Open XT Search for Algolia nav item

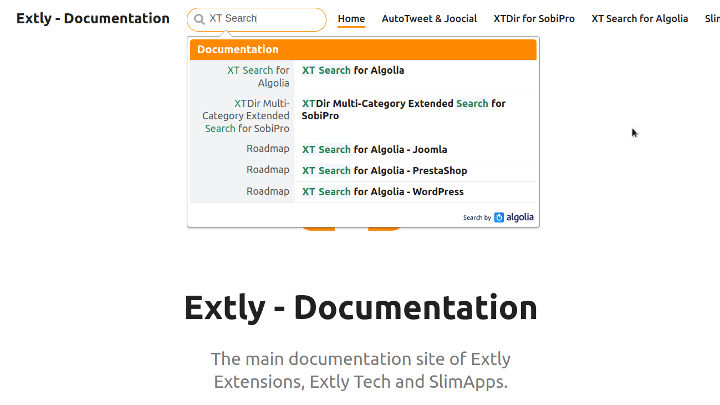[639, 19]
